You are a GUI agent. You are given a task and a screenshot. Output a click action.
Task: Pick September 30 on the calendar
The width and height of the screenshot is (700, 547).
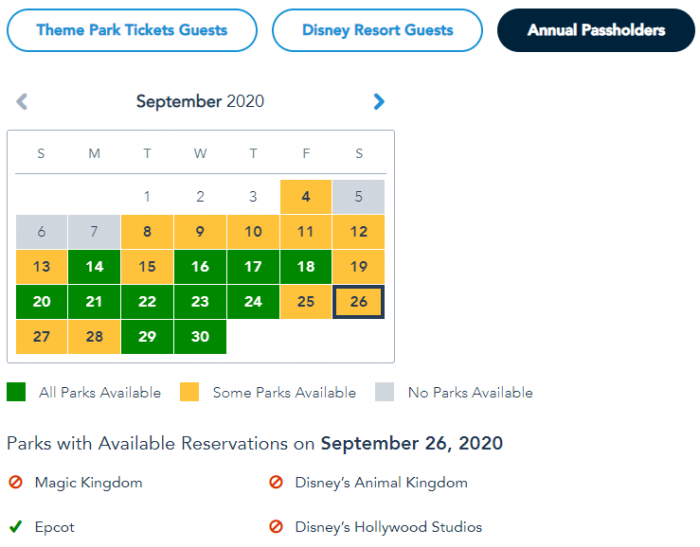tap(200, 337)
